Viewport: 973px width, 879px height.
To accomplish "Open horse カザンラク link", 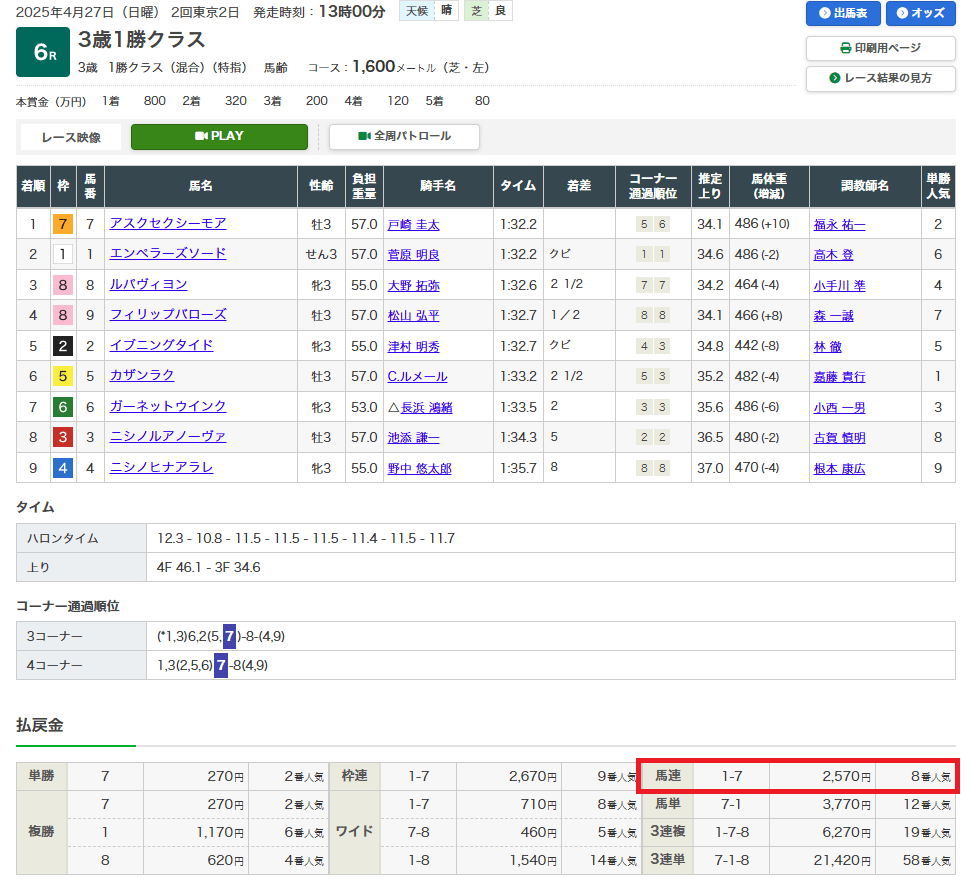I will pyautogui.click(x=142, y=375).
